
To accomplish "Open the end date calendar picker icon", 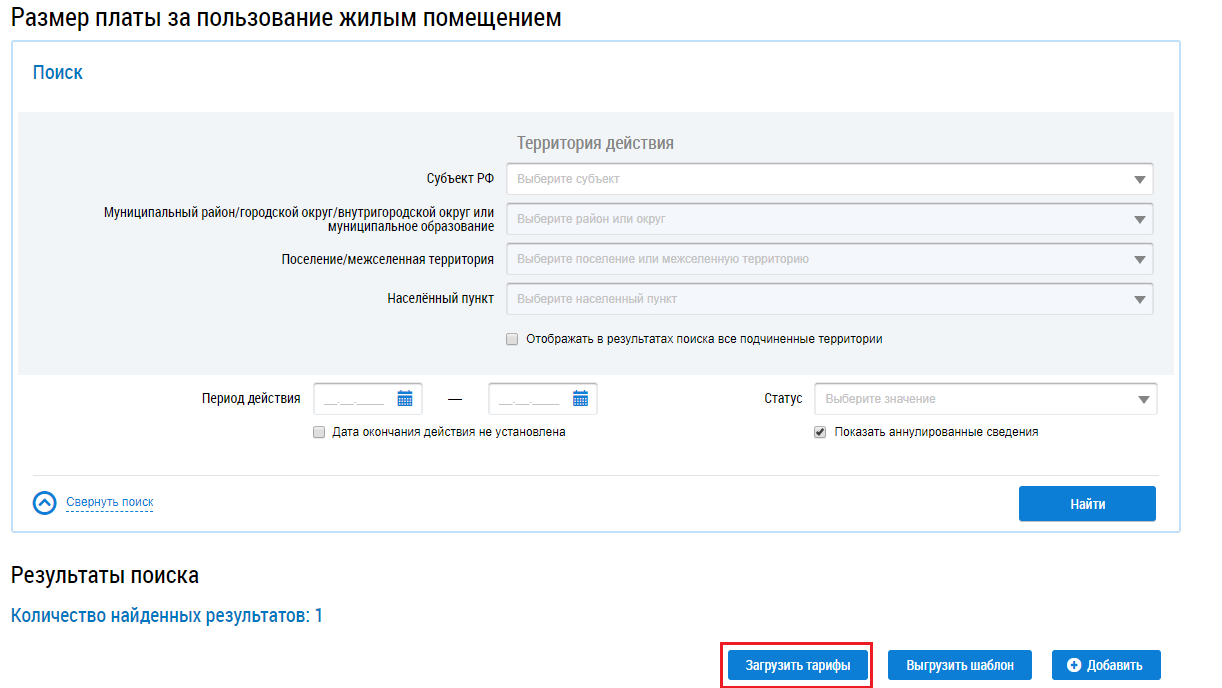I will tap(580, 399).
